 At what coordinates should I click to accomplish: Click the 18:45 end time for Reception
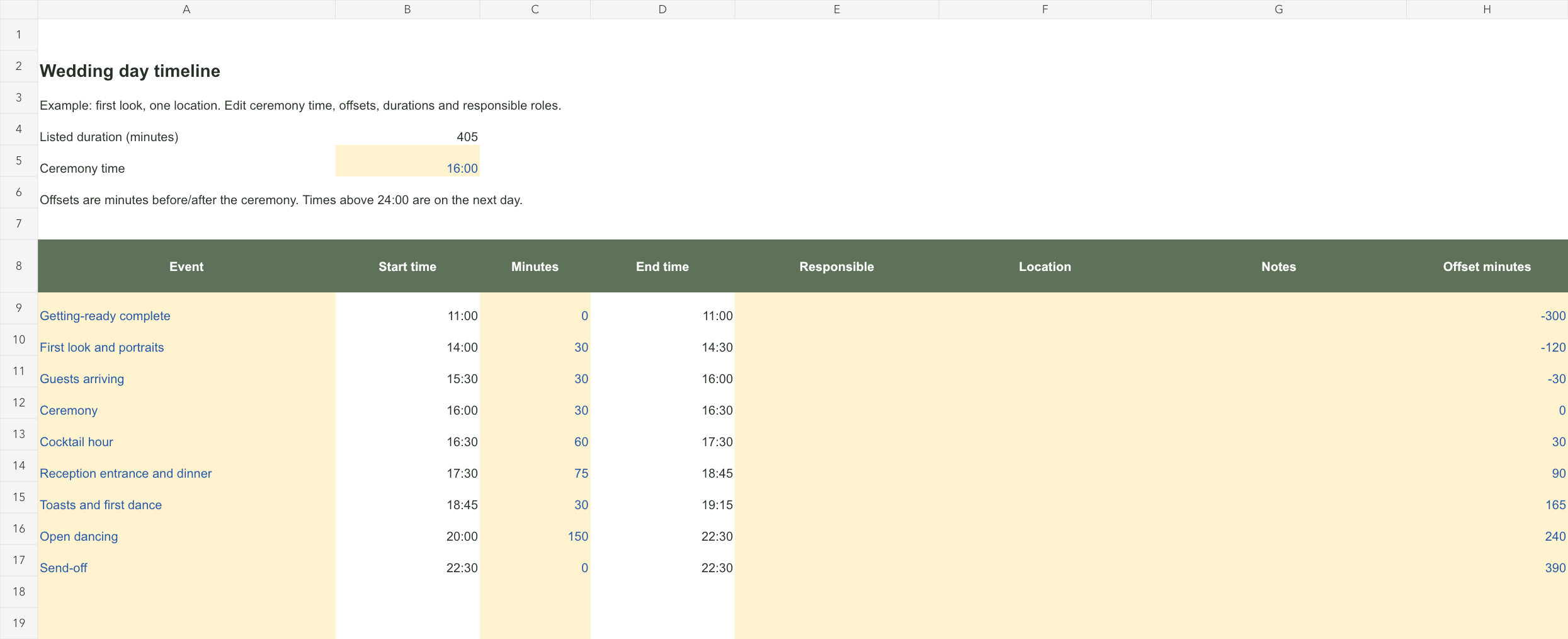[662, 466]
